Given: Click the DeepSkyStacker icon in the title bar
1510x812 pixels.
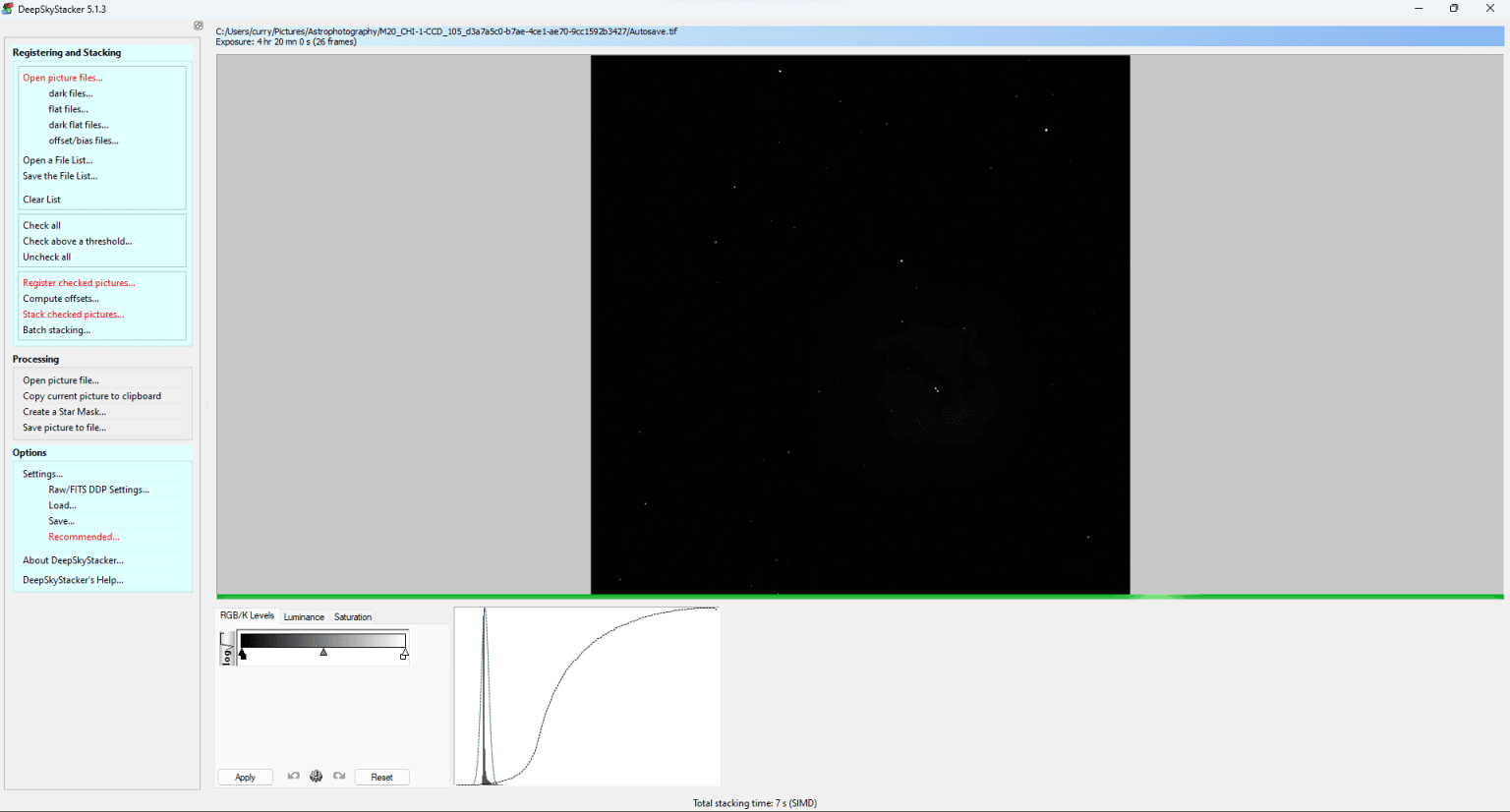Looking at the screenshot, I should [9, 8].
